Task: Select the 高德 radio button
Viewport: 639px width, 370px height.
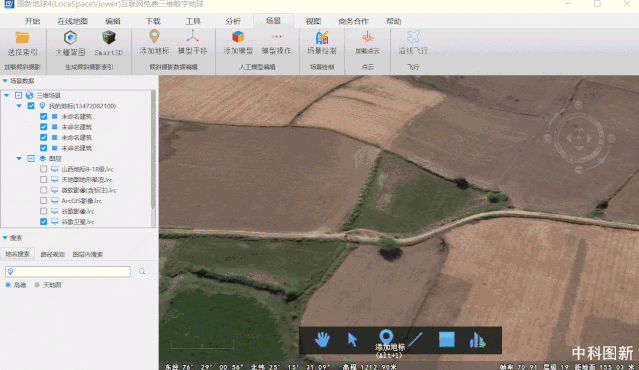Action: 8,285
